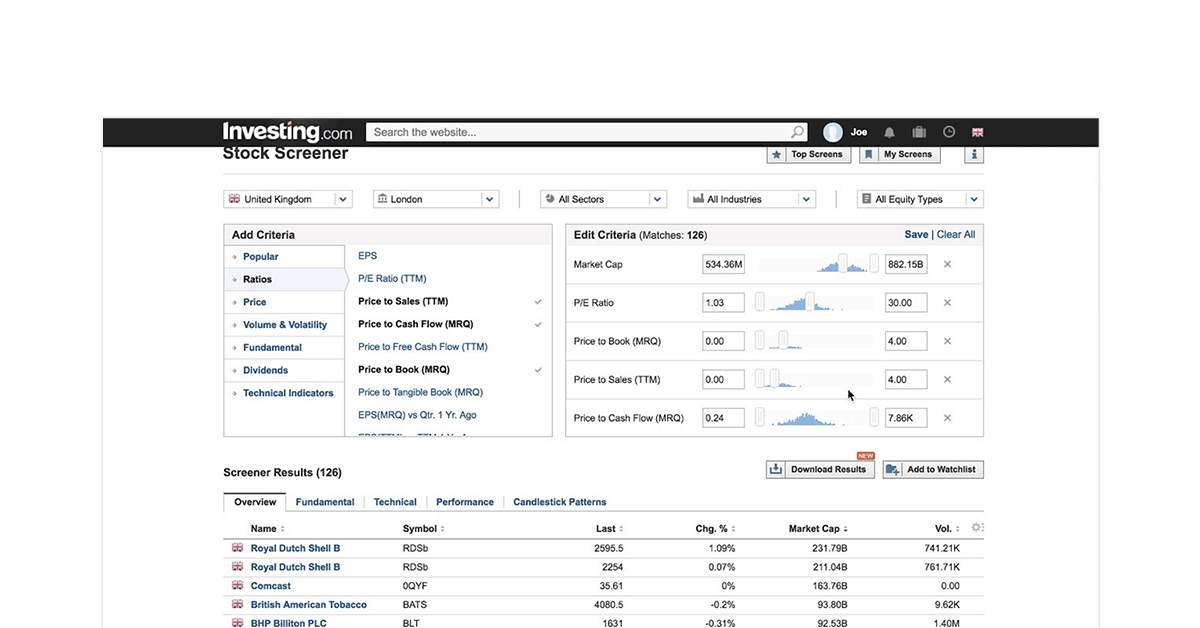Expand the Fundamental criteria category
This screenshot has width=1200, height=628.
click(x=284, y=348)
